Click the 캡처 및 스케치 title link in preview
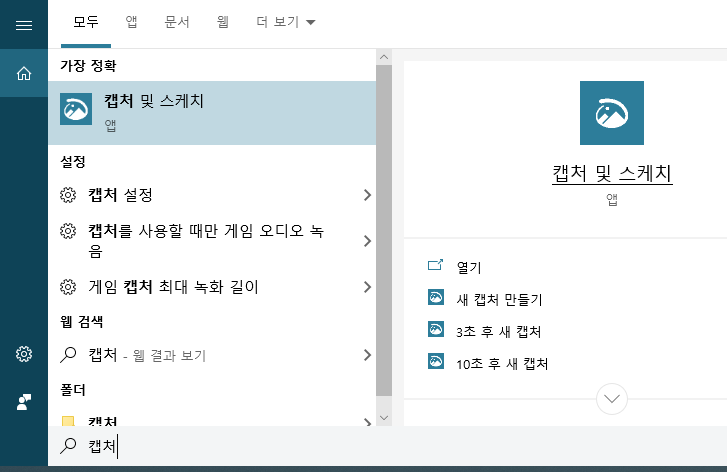Screen dimensions: 727x472 pyautogui.click(x=612, y=173)
